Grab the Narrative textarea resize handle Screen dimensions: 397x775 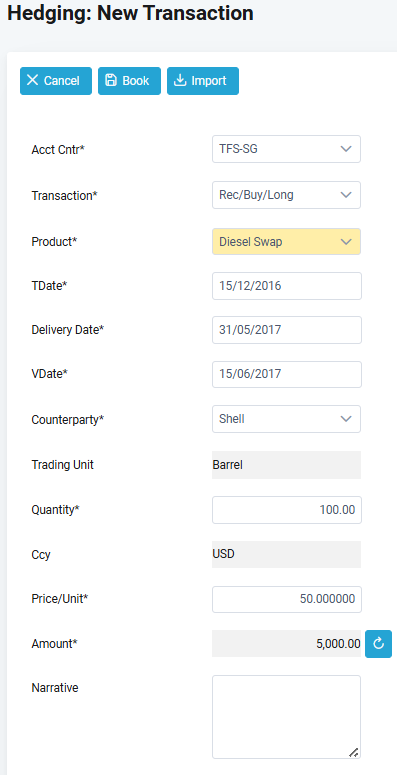[x=353, y=752]
